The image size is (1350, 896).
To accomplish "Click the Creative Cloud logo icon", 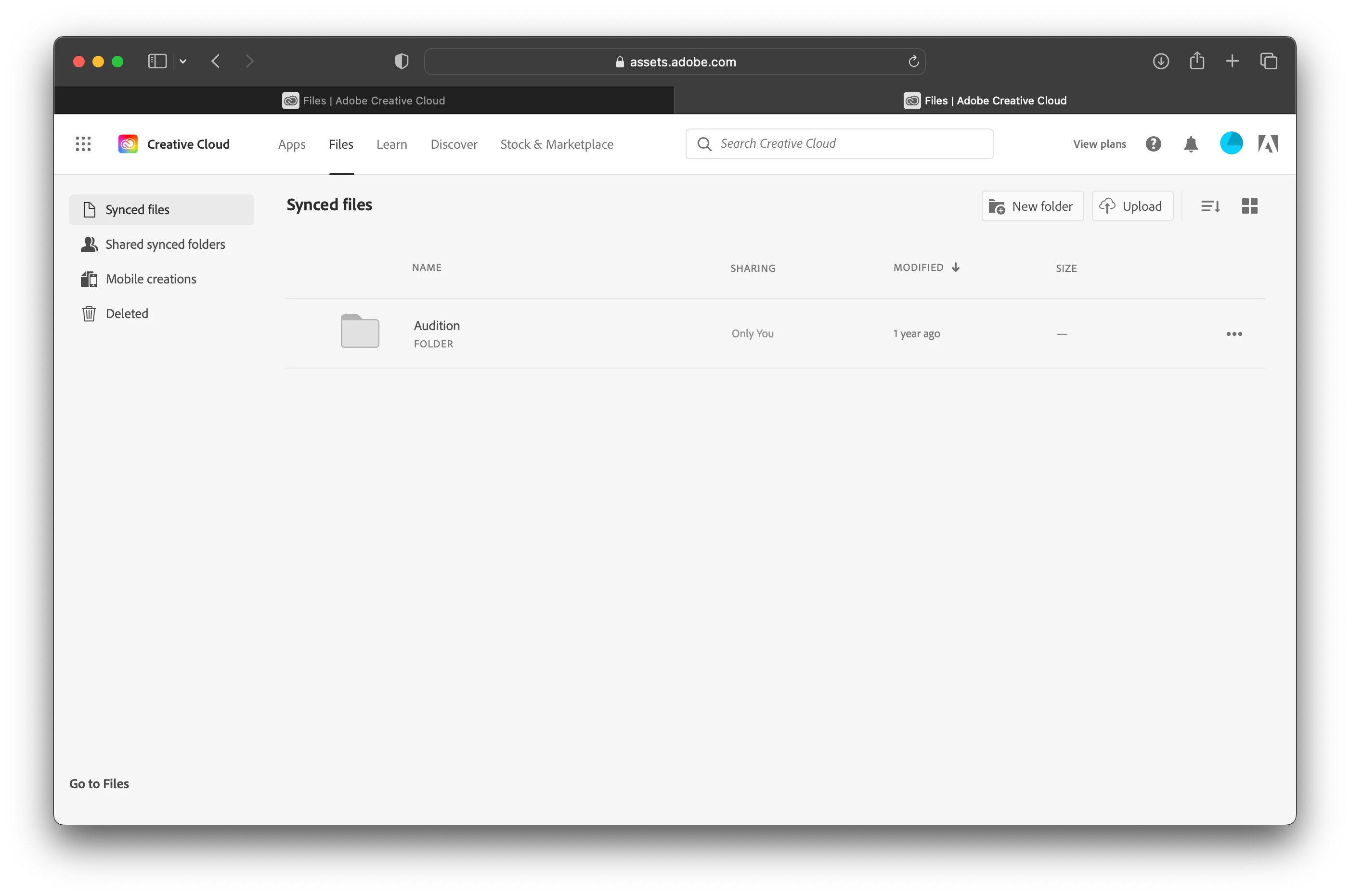I will coord(128,144).
